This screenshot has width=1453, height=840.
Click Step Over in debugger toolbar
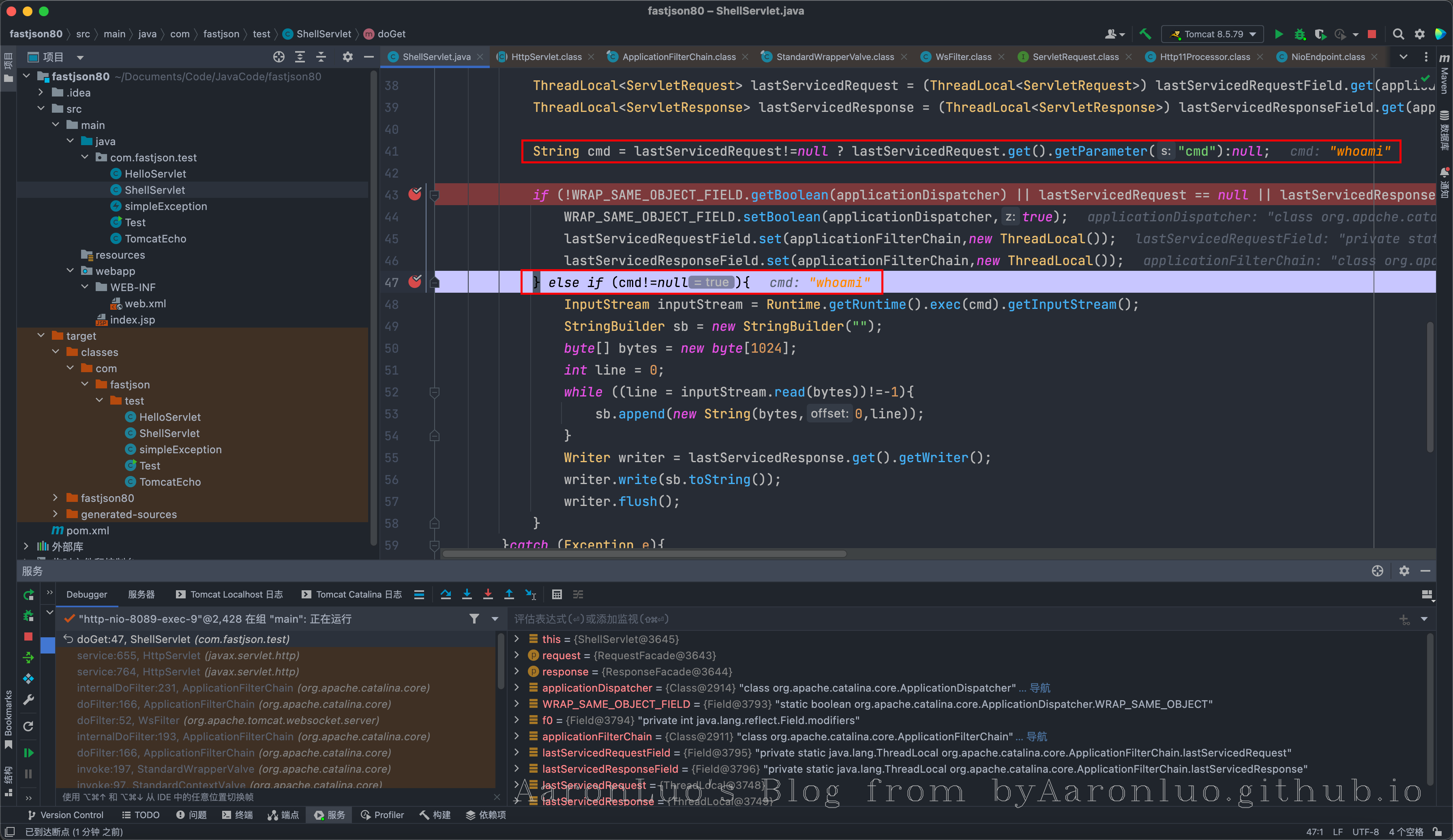pos(446,594)
